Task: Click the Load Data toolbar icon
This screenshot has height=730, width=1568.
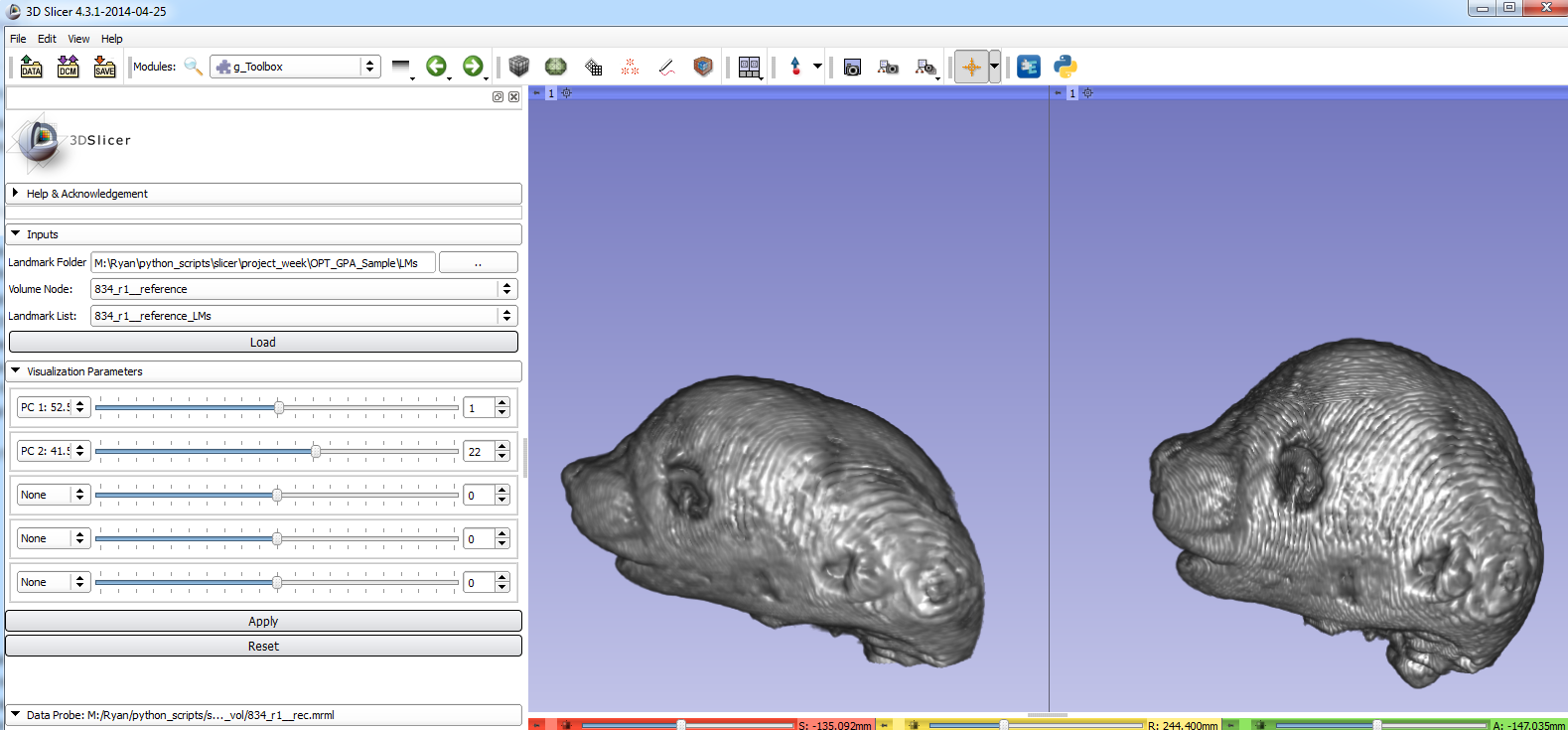Action: [31, 67]
